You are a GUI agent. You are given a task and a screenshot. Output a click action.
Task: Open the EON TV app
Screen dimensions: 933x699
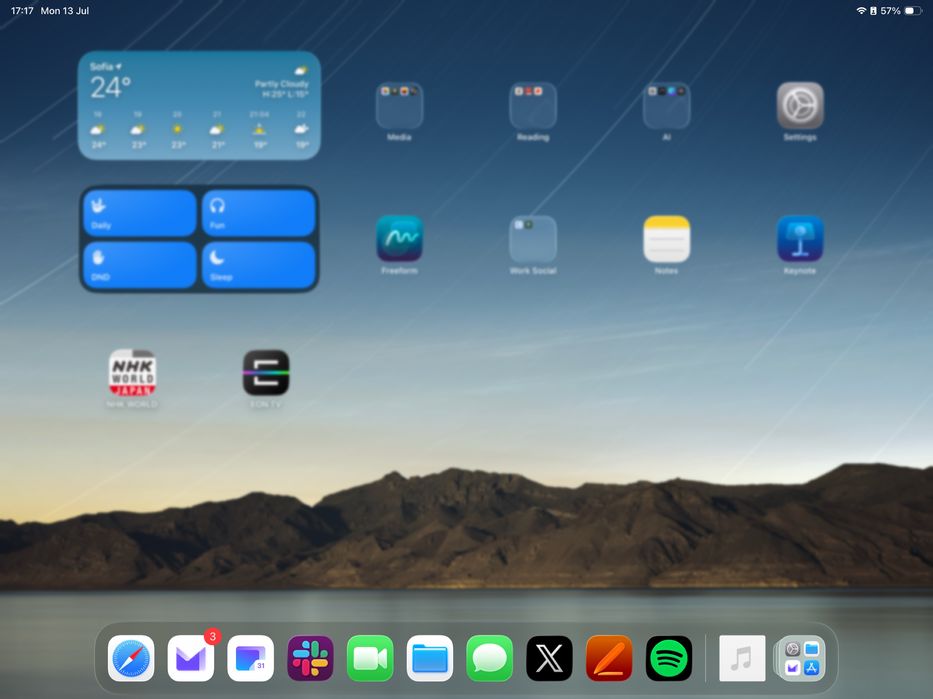pyautogui.click(x=266, y=372)
